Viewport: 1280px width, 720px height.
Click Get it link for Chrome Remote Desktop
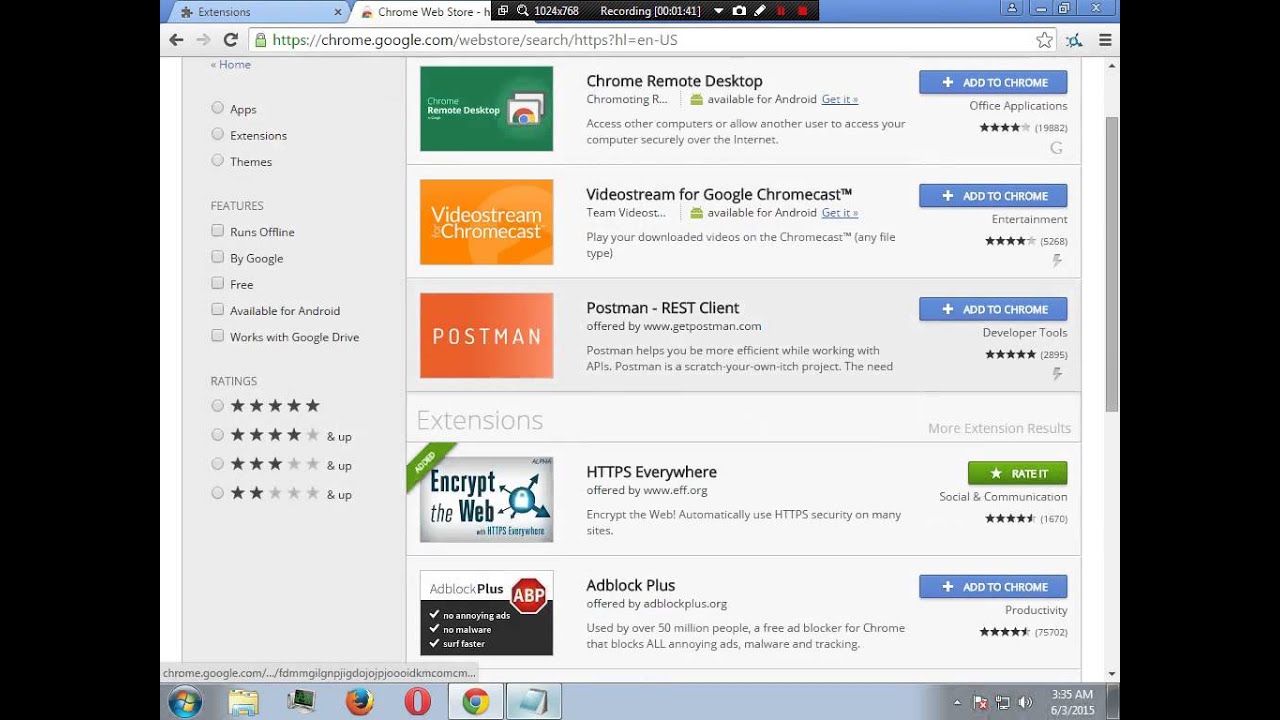click(x=839, y=99)
